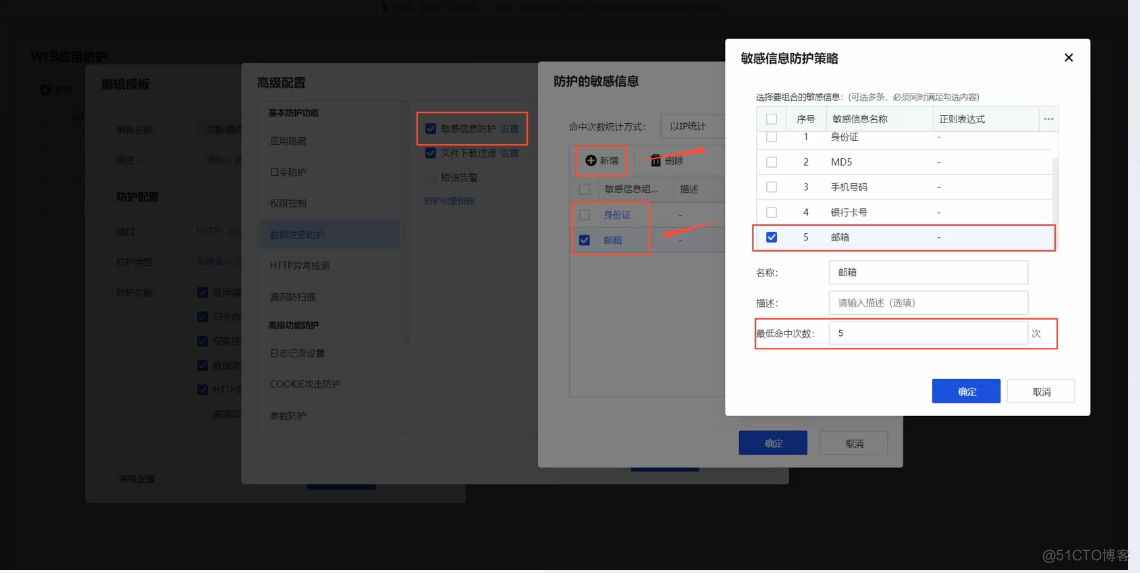Click 确定 in 防护的敏感信息 dialog
The image size is (1140, 573).
tap(773, 443)
